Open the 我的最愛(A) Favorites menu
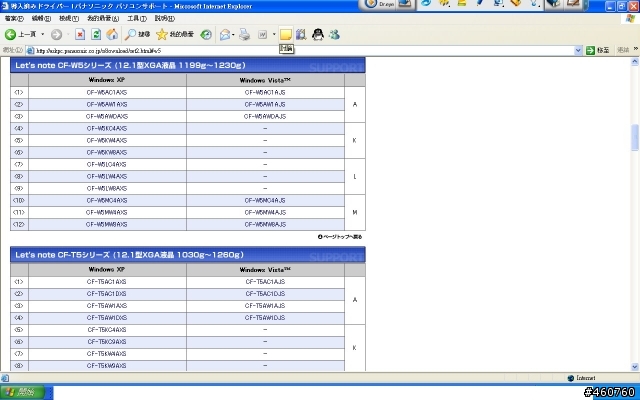 (x=103, y=18)
